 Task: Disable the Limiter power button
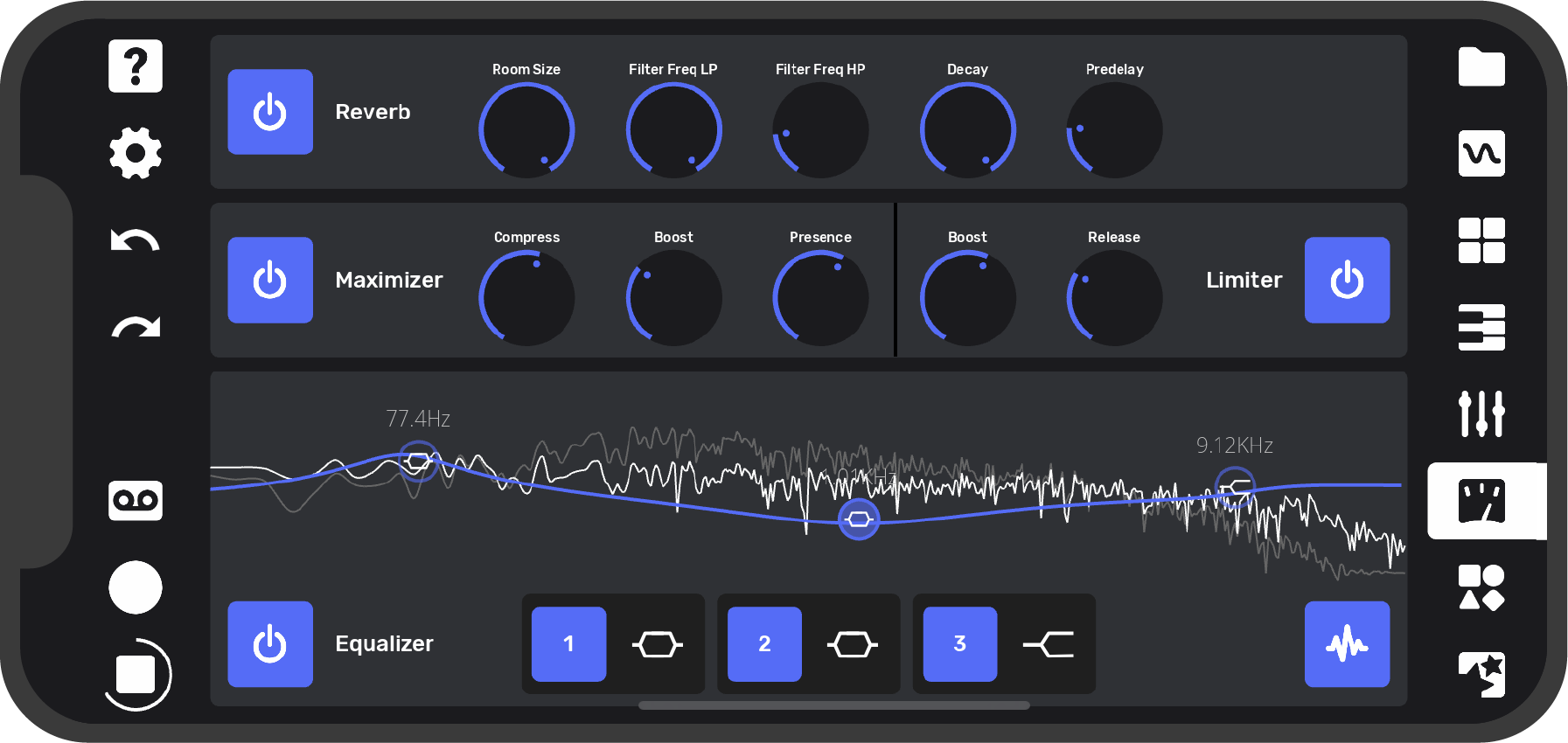[x=1347, y=280]
